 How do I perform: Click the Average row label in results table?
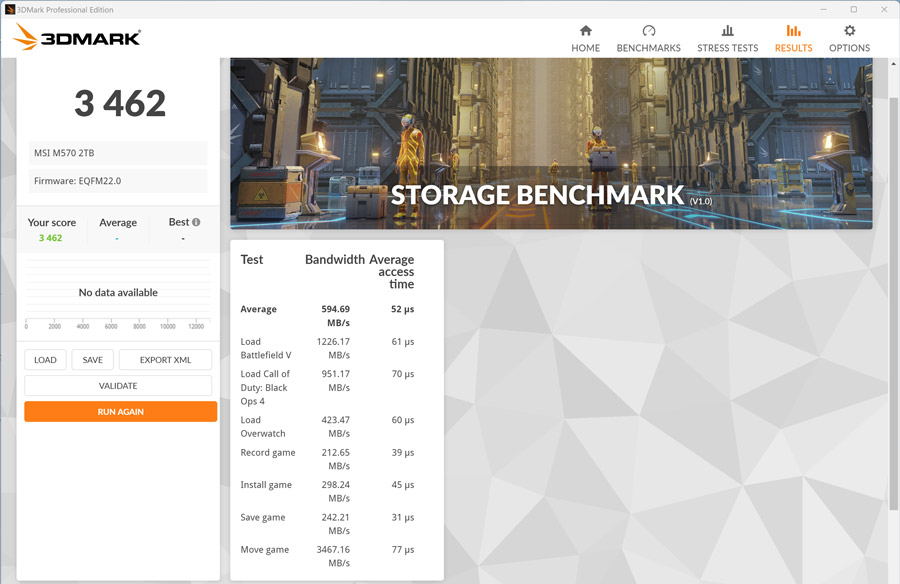click(x=258, y=309)
